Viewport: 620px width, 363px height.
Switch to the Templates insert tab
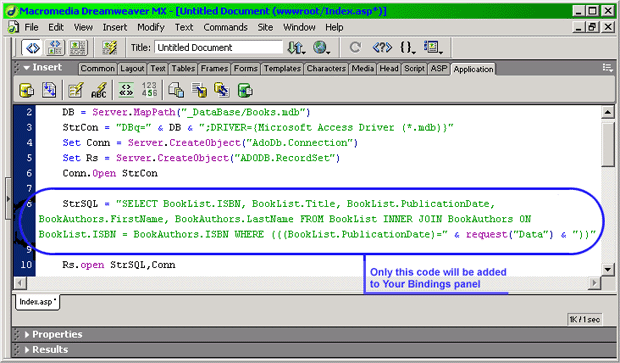[282, 69]
